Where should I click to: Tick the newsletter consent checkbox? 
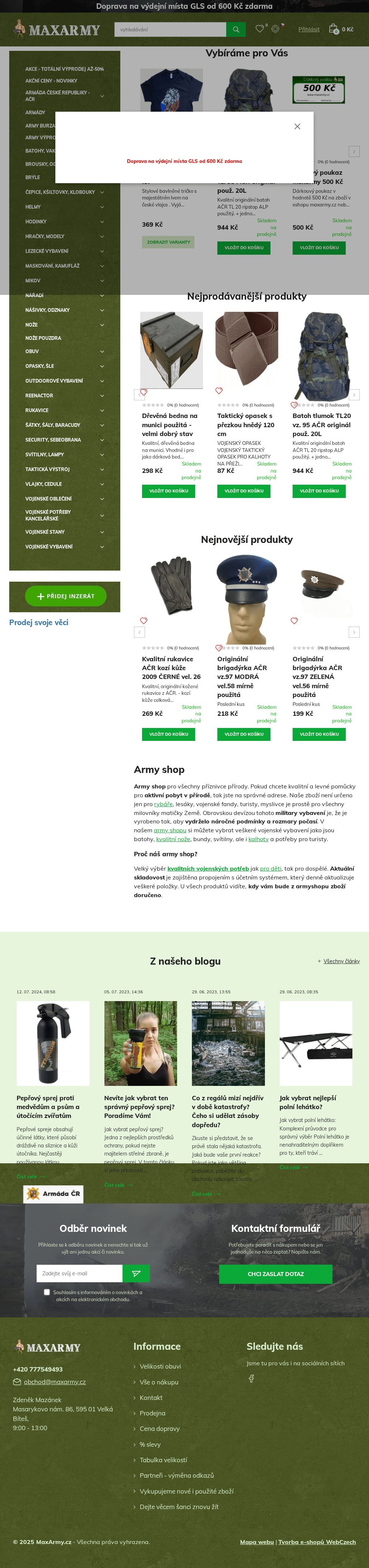[x=47, y=1292]
